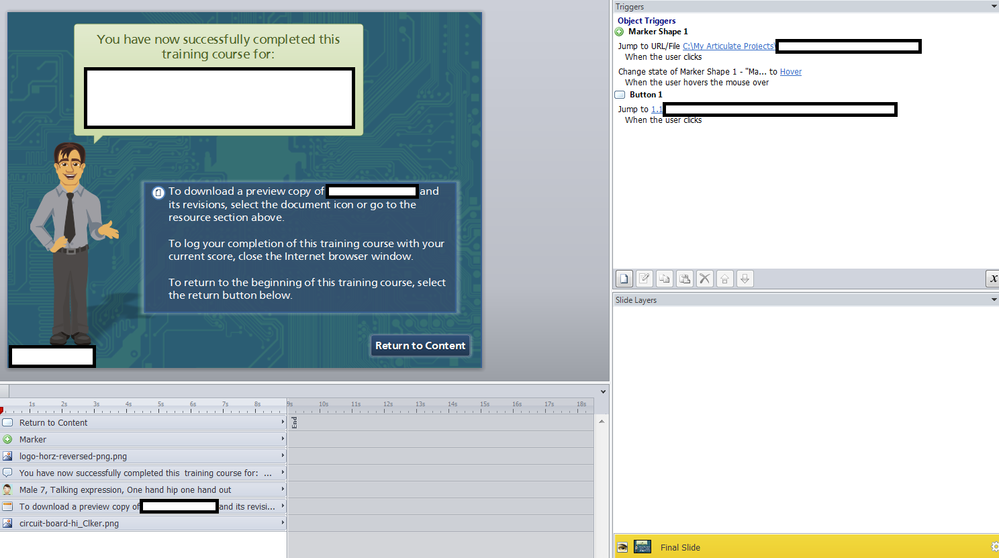This screenshot has width=999, height=558.
Task: Delete the selected trigger
Action: click(x=705, y=278)
